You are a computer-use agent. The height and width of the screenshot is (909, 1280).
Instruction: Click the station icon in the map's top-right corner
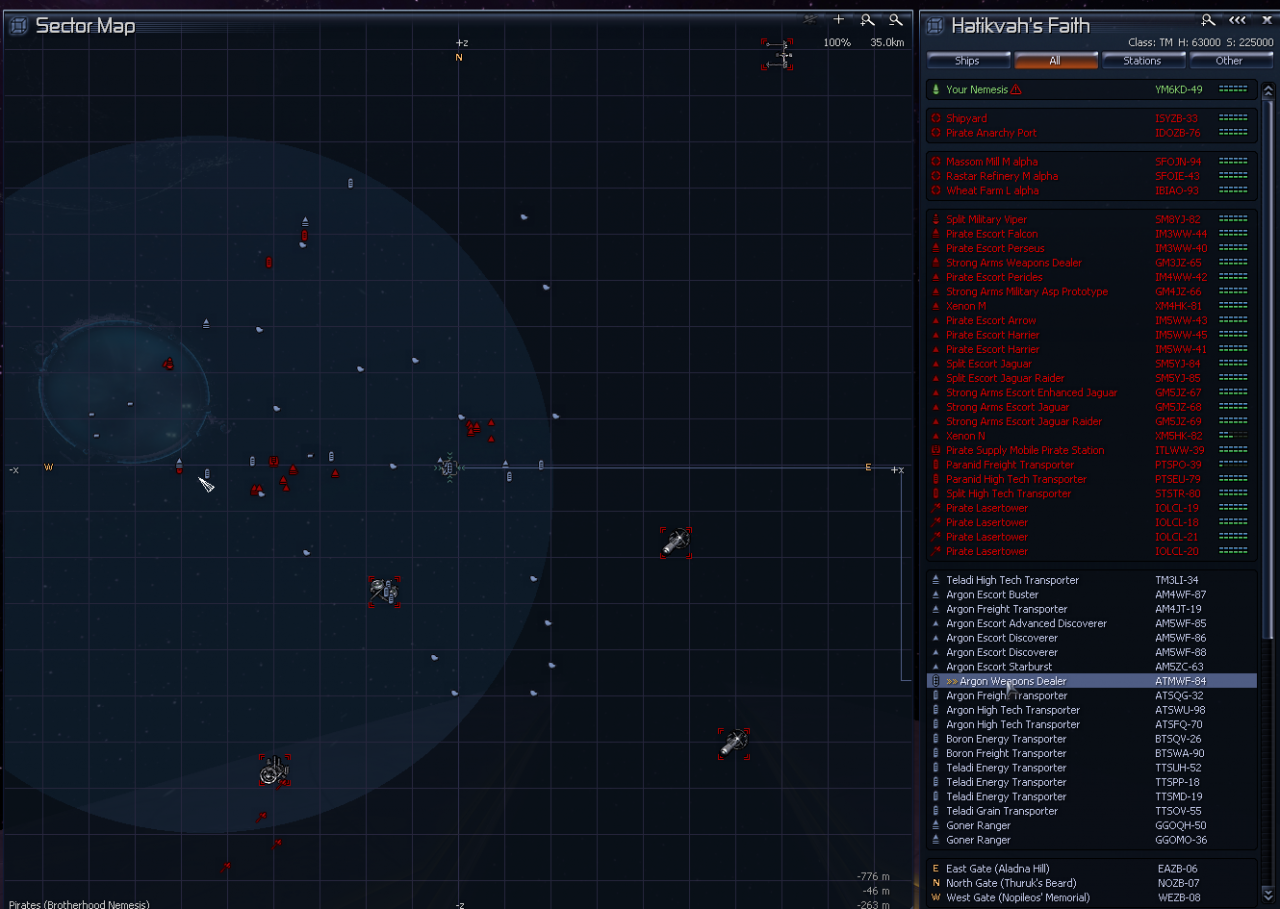777,54
